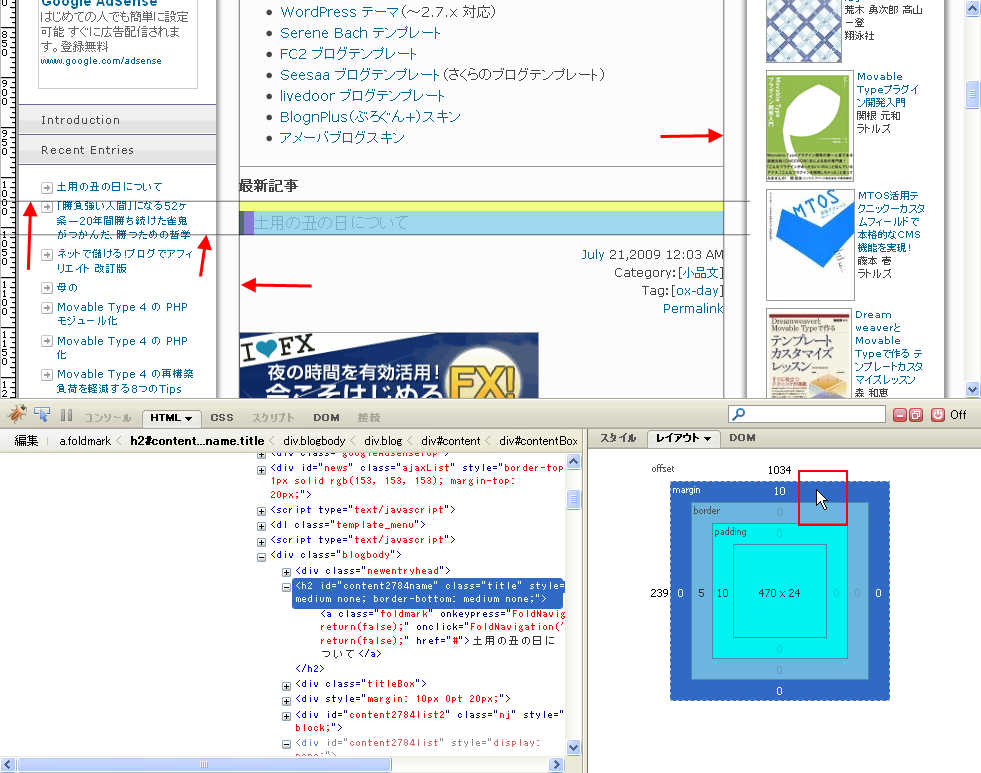Expand the div class="titleBox" node
Image resolution: width=981 pixels, height=773 pixels.
[x=286, y=685]
